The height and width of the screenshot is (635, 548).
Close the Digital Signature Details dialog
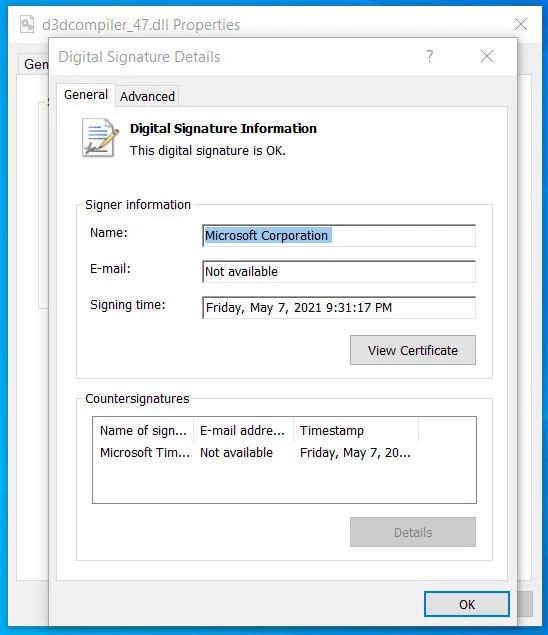click(x=487, y=56)
